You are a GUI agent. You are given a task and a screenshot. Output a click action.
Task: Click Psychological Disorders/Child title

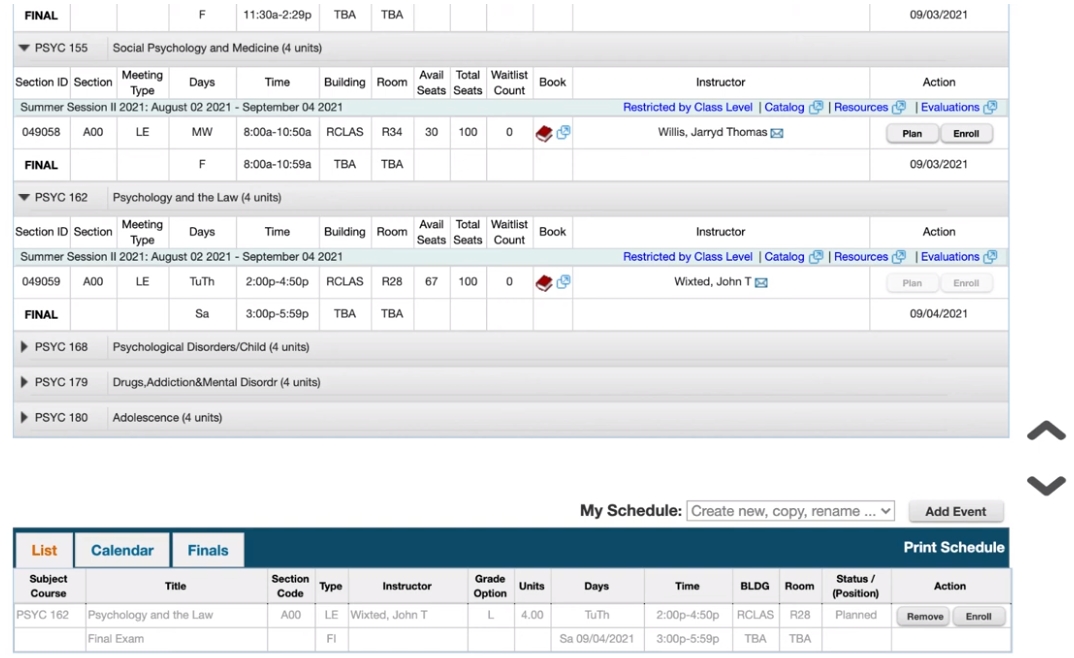coord(211,347)
